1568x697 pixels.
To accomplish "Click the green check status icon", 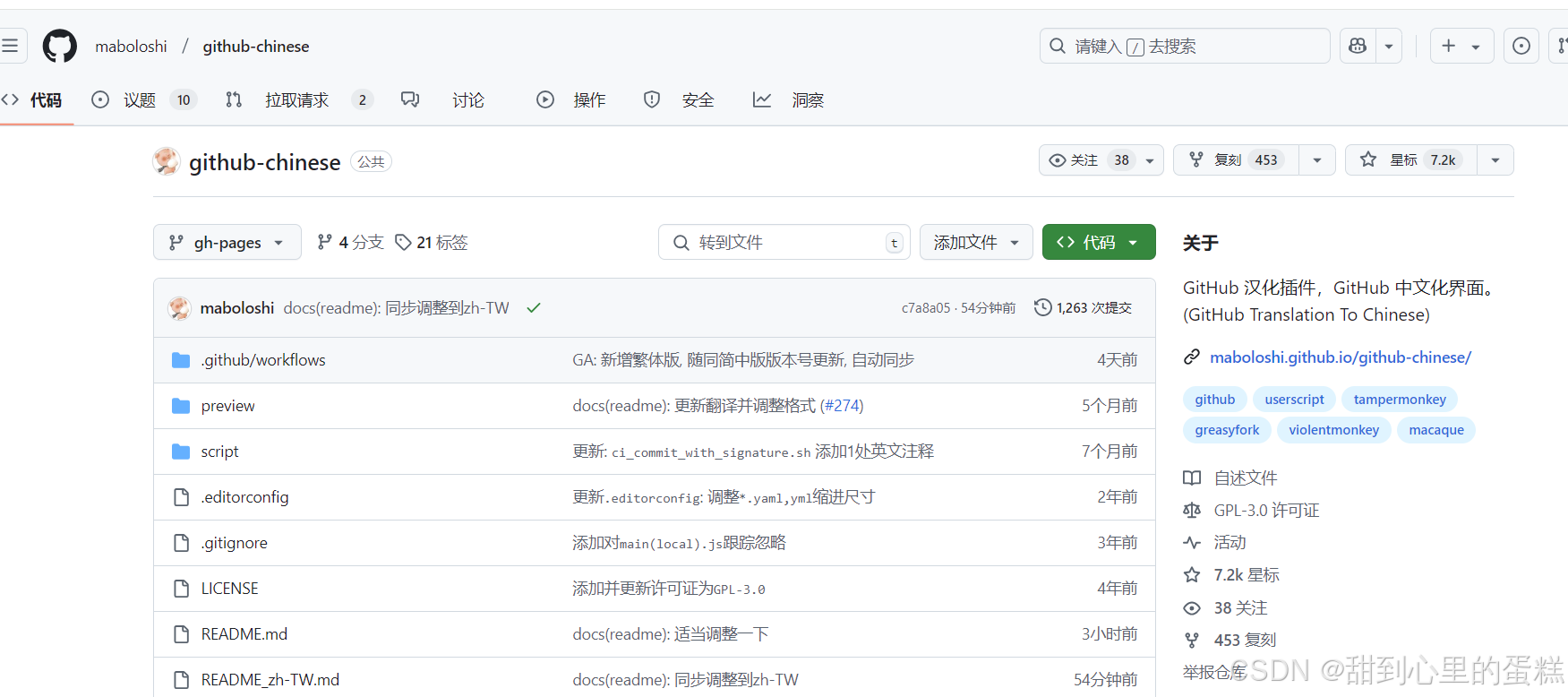I will click(534, 308).
